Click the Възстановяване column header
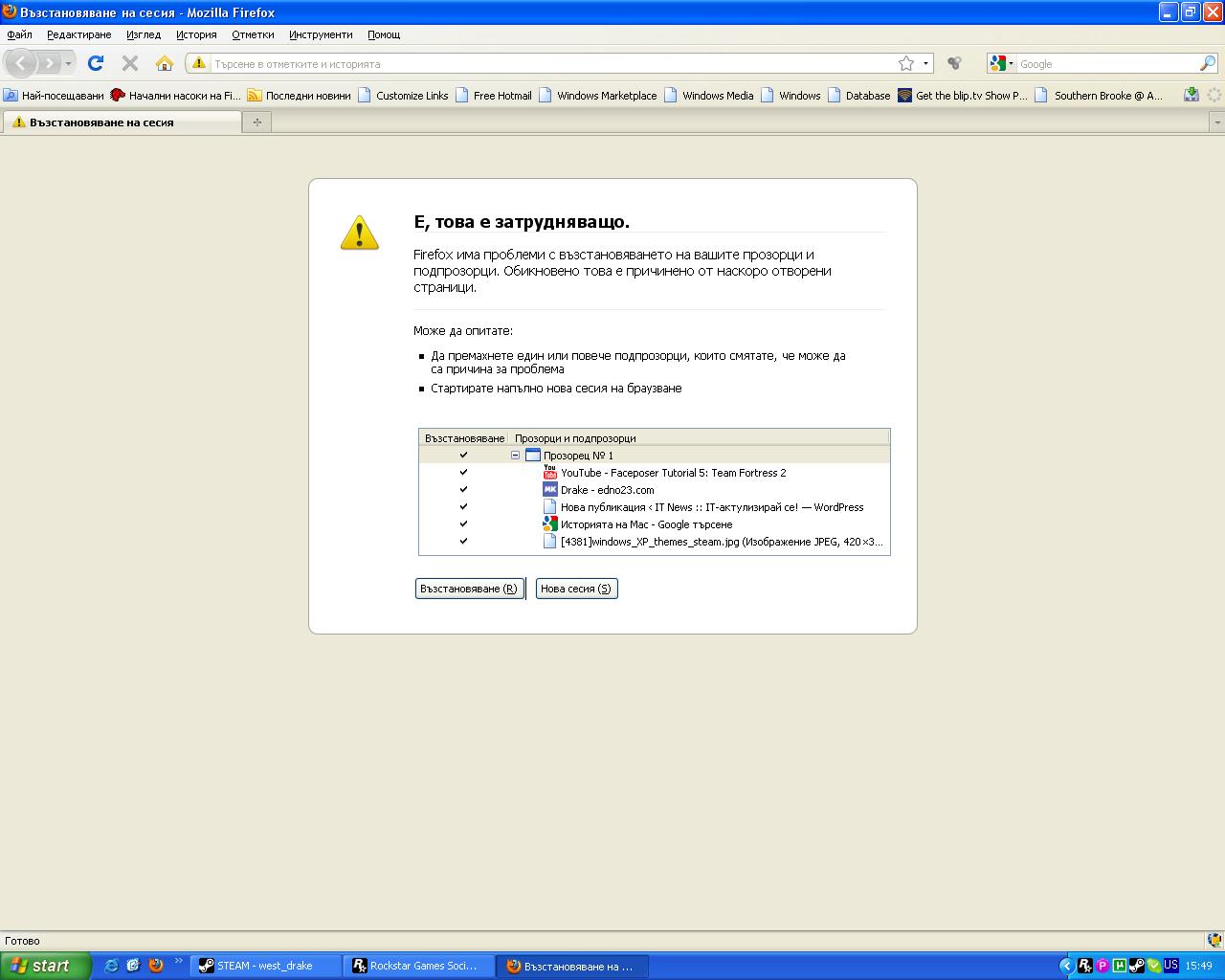 (464, 437)
